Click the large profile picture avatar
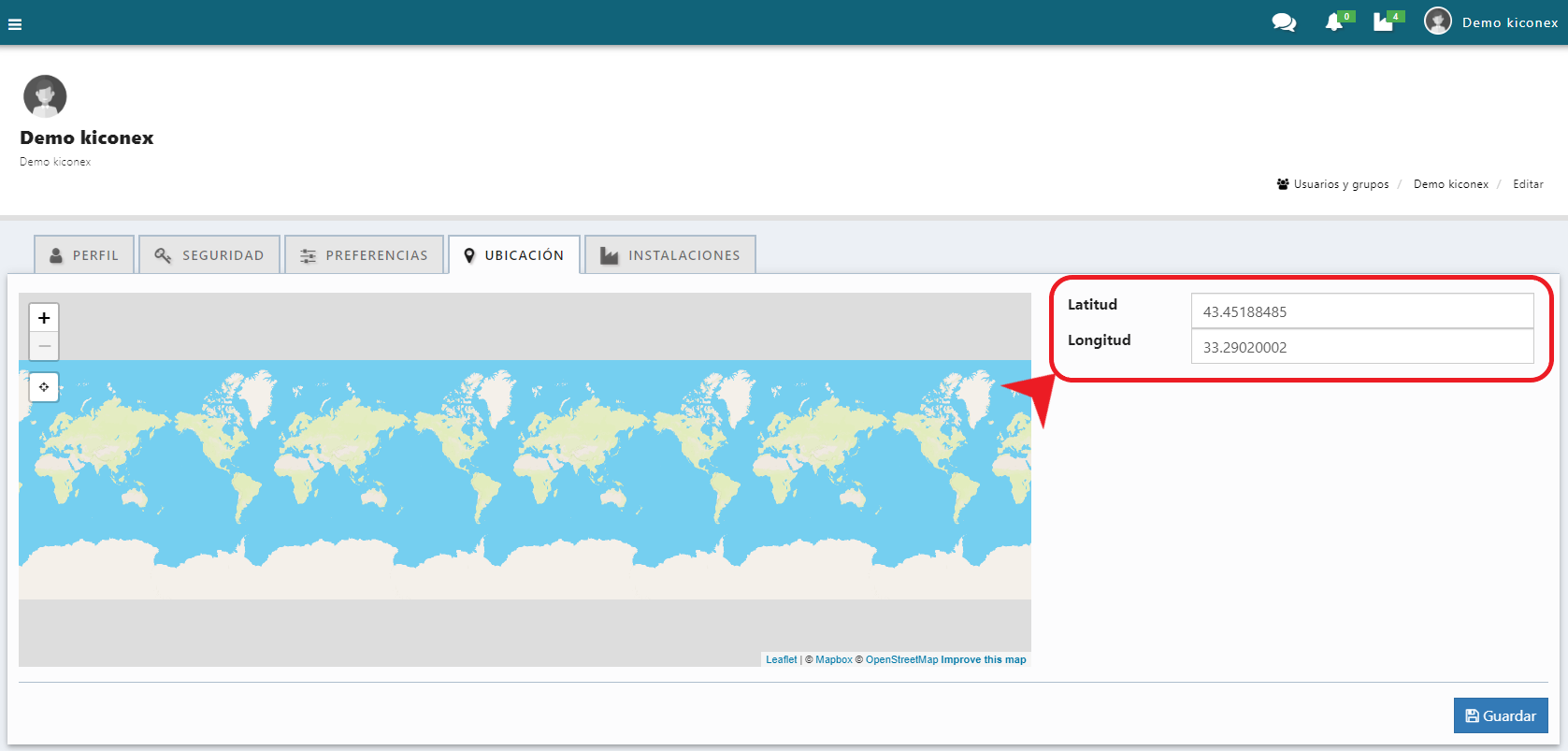The height and width of the screenshot is (751, 1568). tap(45, 96)
